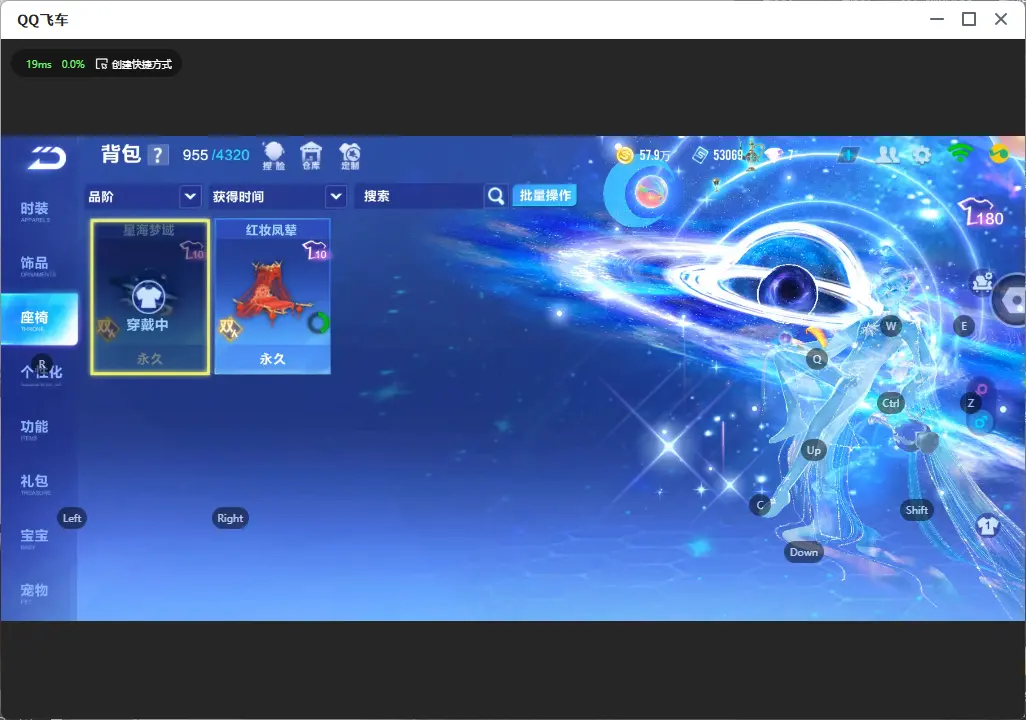The height and width of the screenshot is (720, 1026).
Task: Switch to the 礼包 treasure tab
Action: click(34, 483)
